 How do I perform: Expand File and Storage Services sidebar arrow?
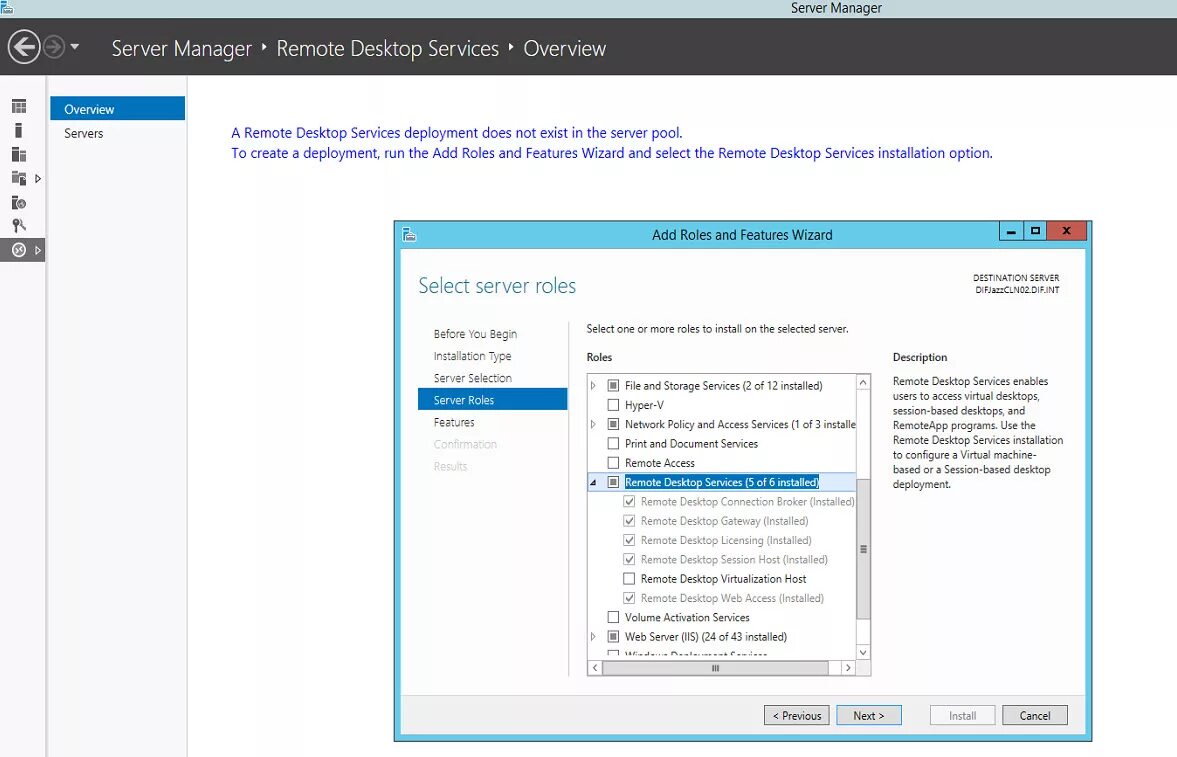tap(38, 179)
